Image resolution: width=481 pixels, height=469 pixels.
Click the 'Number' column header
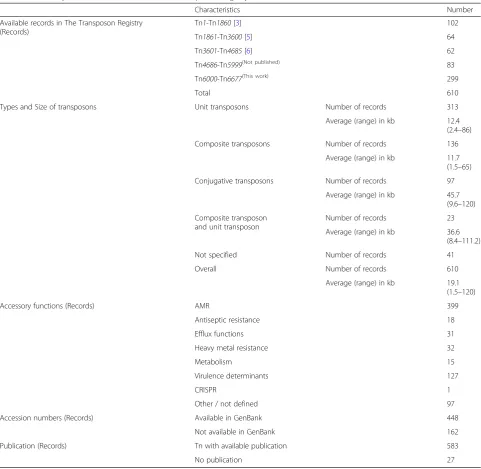pos(460,10)
